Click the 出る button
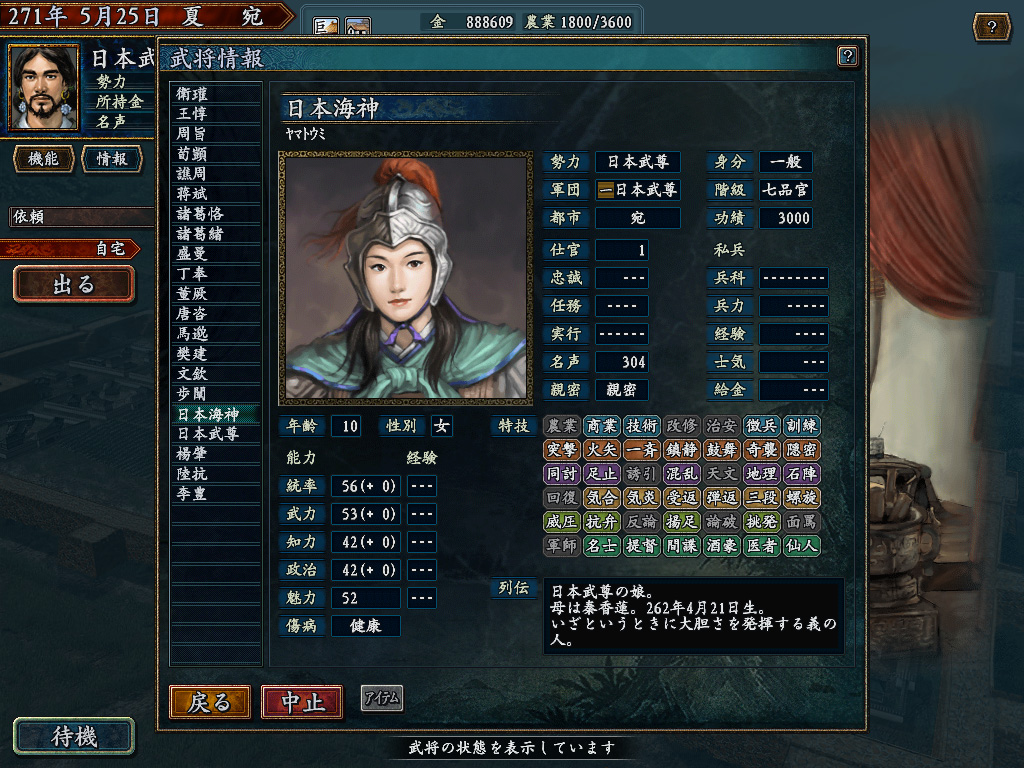This screenshot has height=768, width=1024. [x=74, y=284]
